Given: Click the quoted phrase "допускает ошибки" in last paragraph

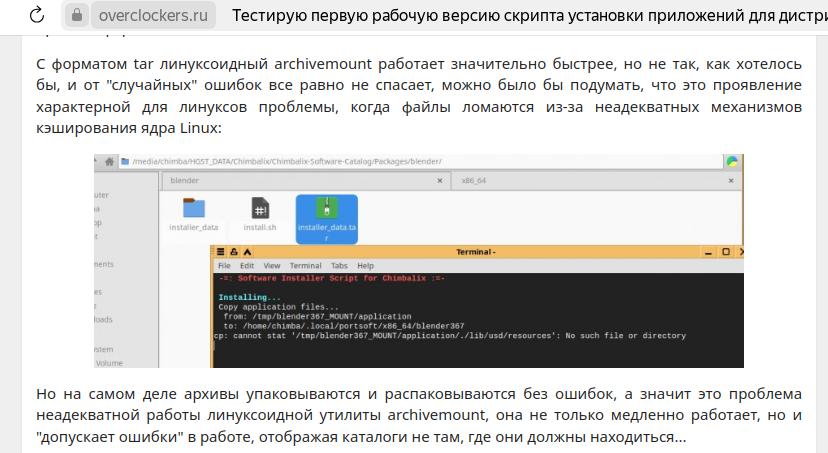Looking at the screenshot, I should tap(108, 437).
